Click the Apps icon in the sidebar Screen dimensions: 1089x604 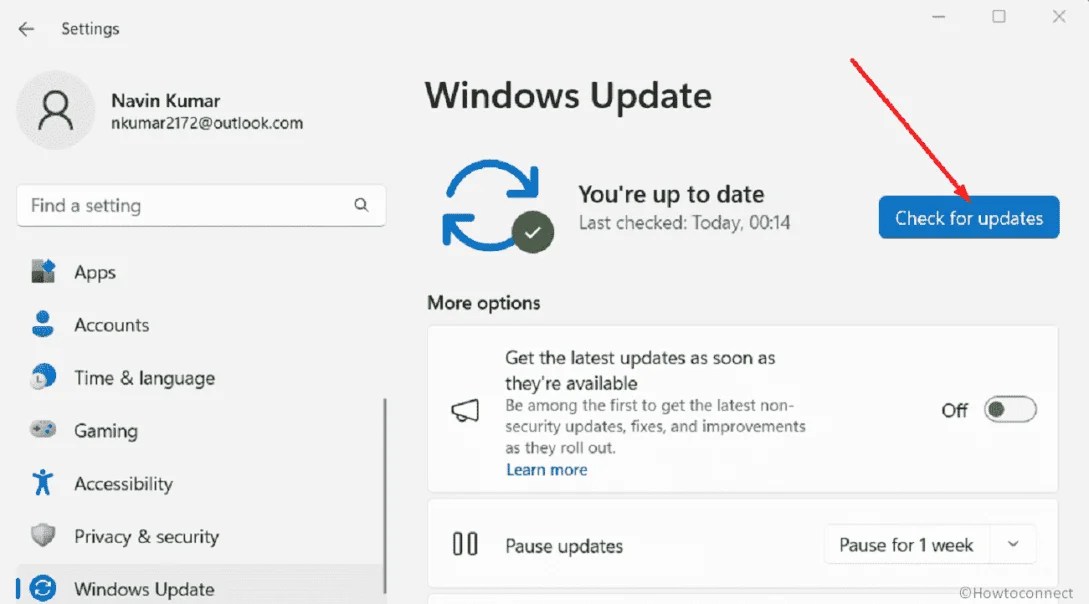(43, 271)
